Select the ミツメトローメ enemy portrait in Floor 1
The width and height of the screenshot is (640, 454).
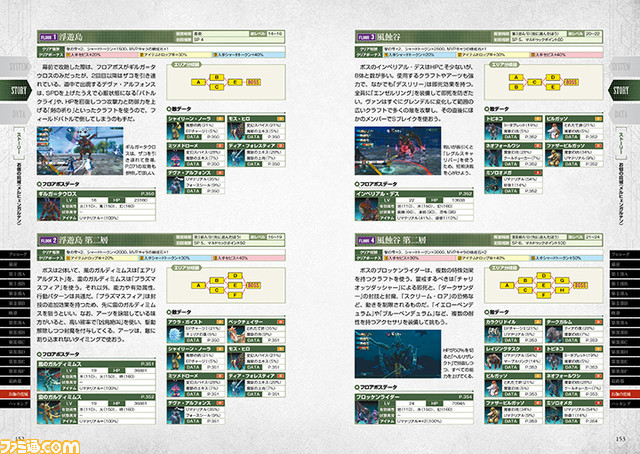174,157
